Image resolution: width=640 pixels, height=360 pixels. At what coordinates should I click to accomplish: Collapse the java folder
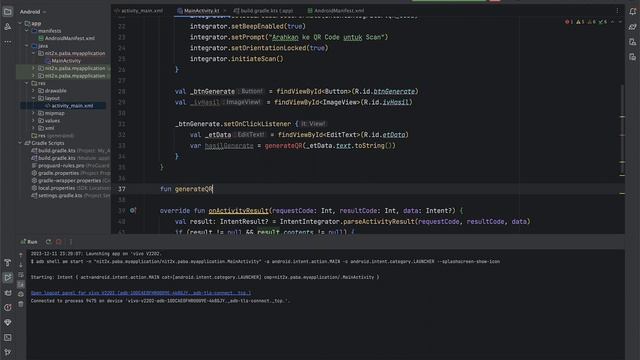click(x=27, y=46)
